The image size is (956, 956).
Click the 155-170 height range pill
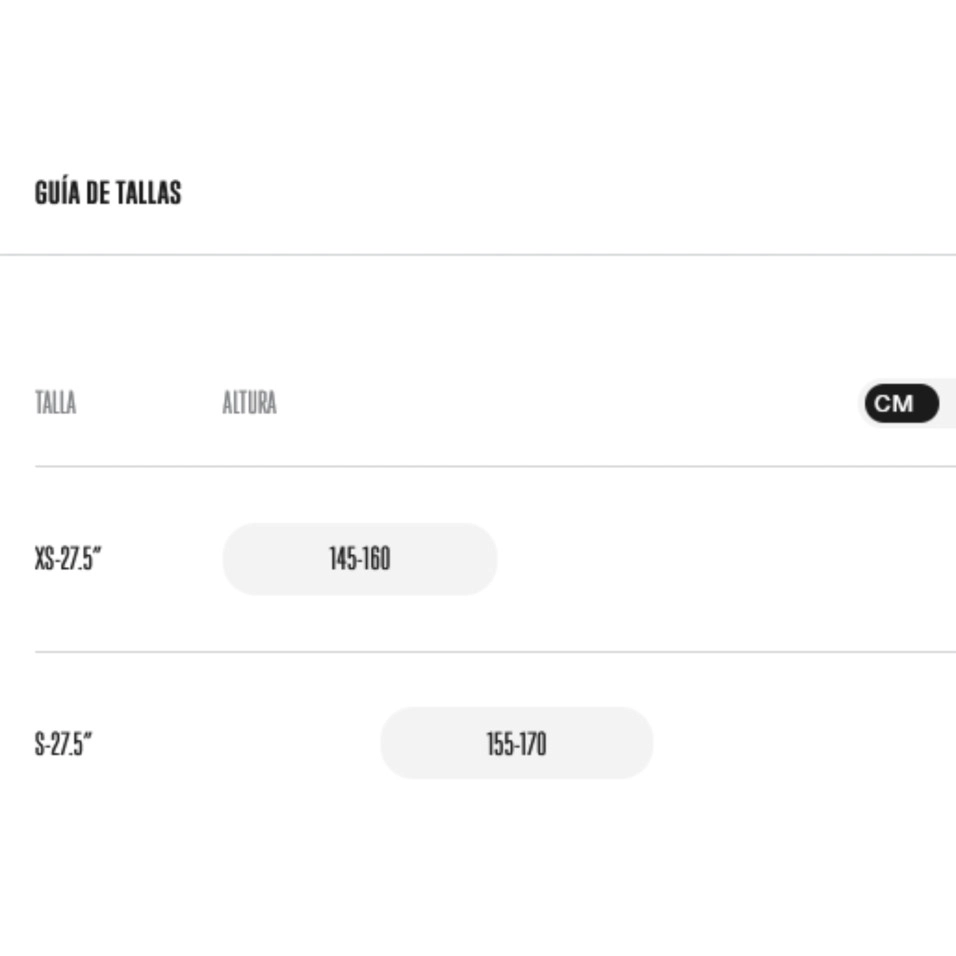(x=517, y=743)
